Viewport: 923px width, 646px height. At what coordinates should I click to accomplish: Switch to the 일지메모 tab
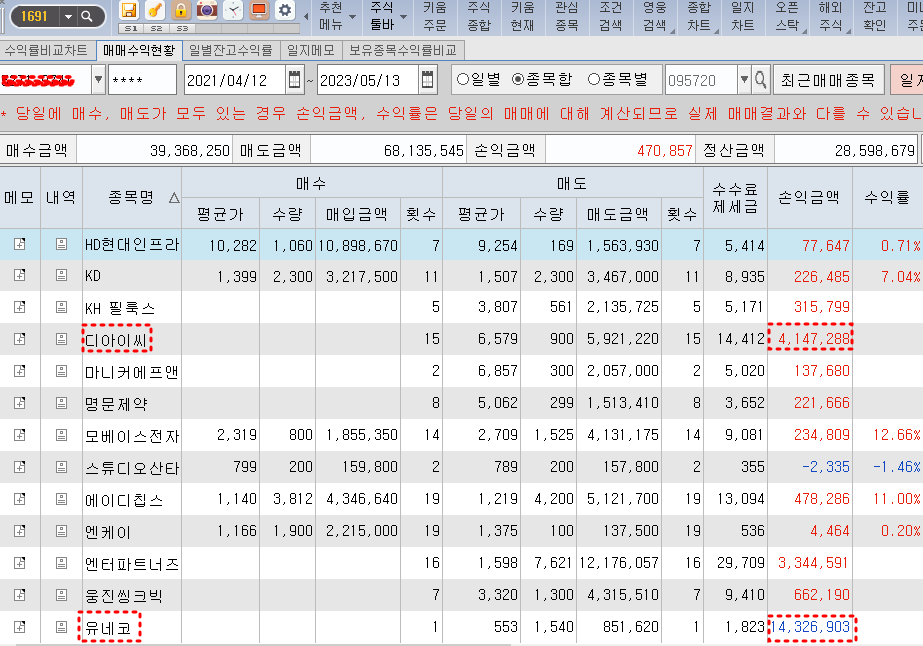[x=311, y=51]
